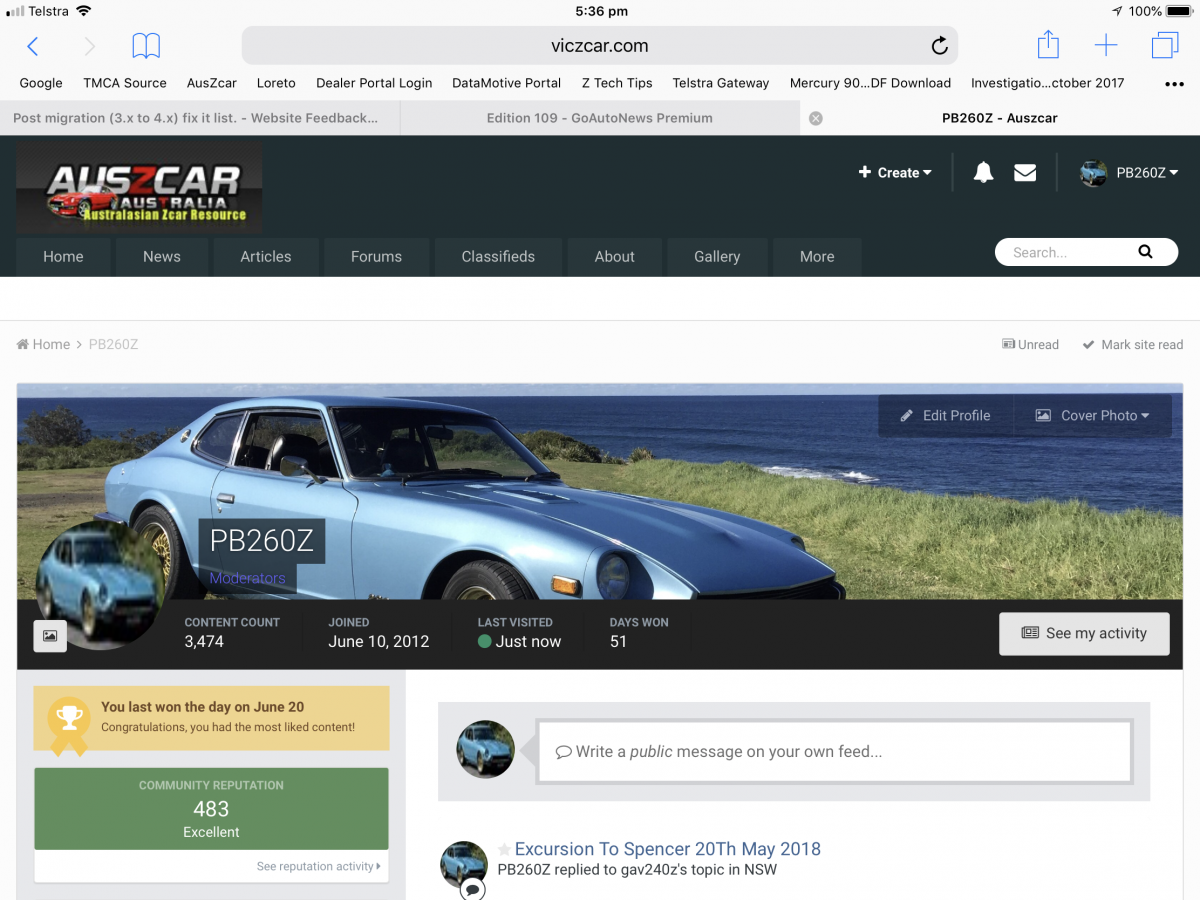
Task: Expand the Create dropdown
Action: click(x=895, y=173)
